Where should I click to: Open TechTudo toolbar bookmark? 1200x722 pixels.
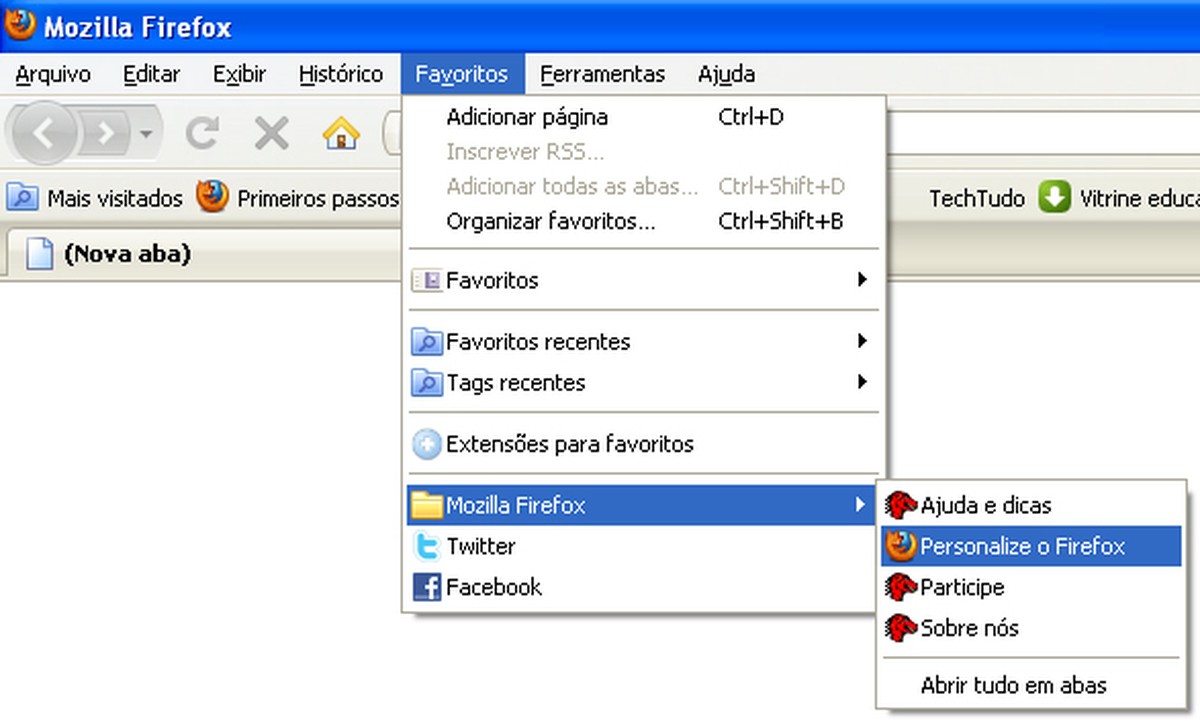[x=977, y=198]
